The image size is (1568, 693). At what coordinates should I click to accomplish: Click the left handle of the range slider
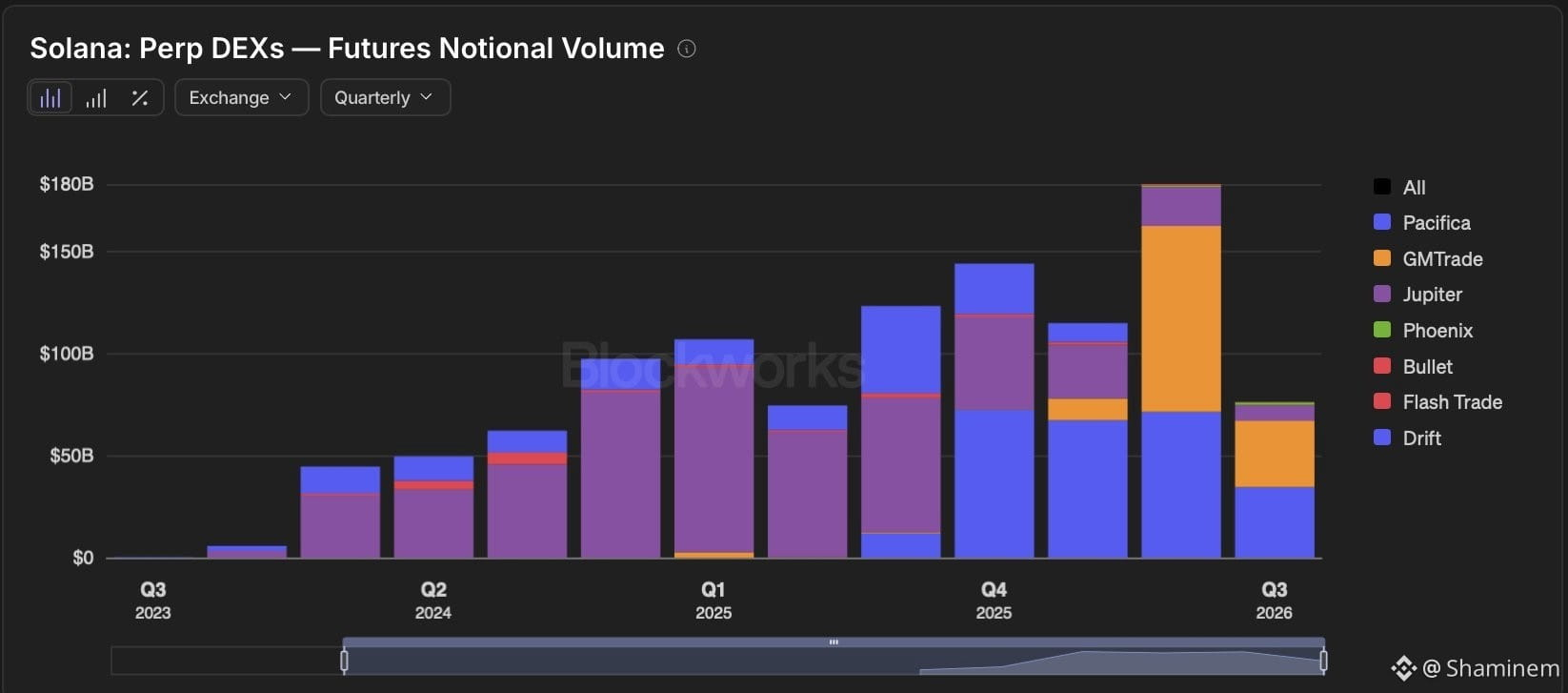(x=344, y=660)
